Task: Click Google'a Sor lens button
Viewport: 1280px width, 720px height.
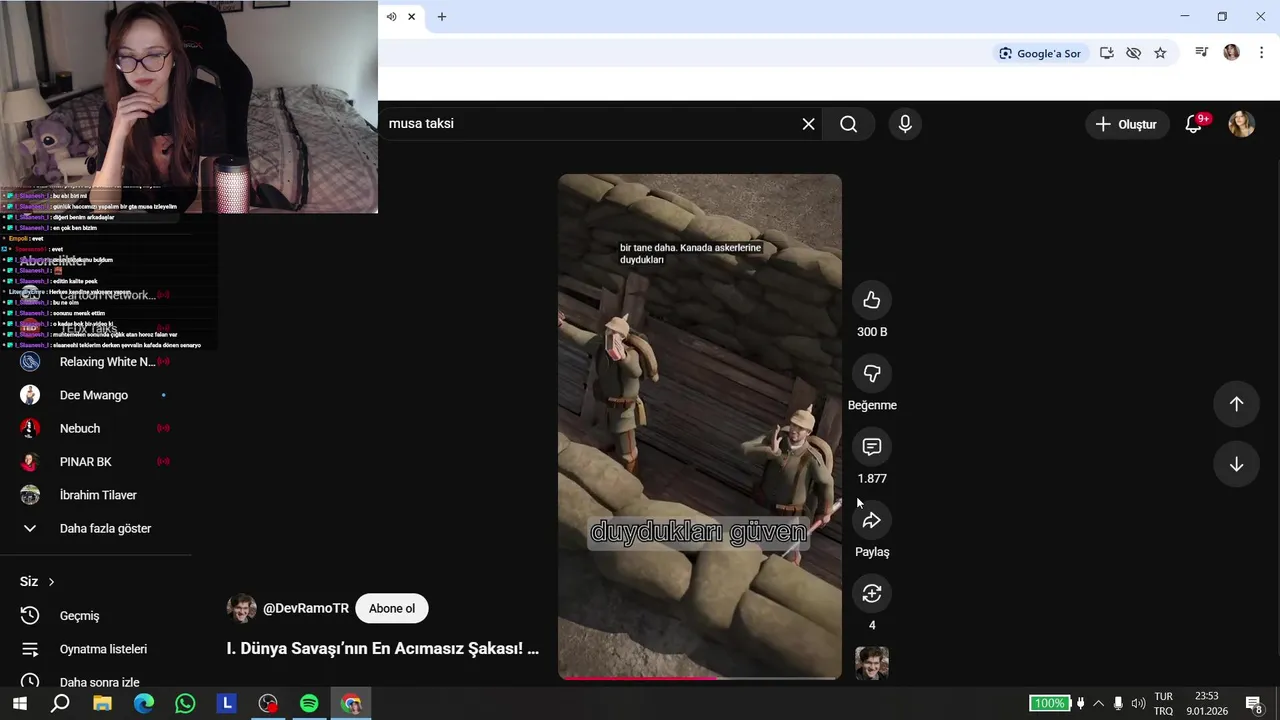Action: coord(1040,53)
